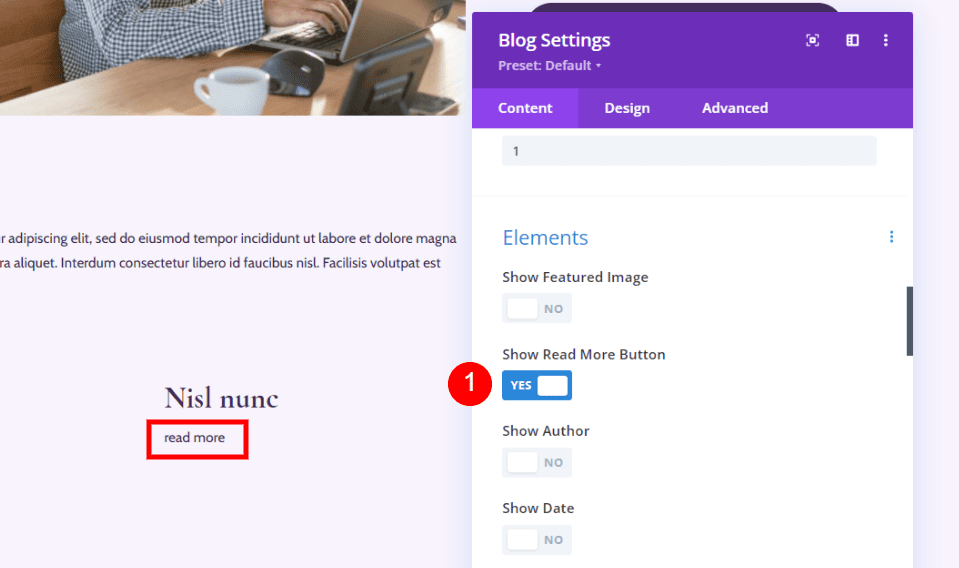The height and width of the screenshot is (568, 959).
Task: Turn on Show Author toggle
Action: click(x=537, y=462)
